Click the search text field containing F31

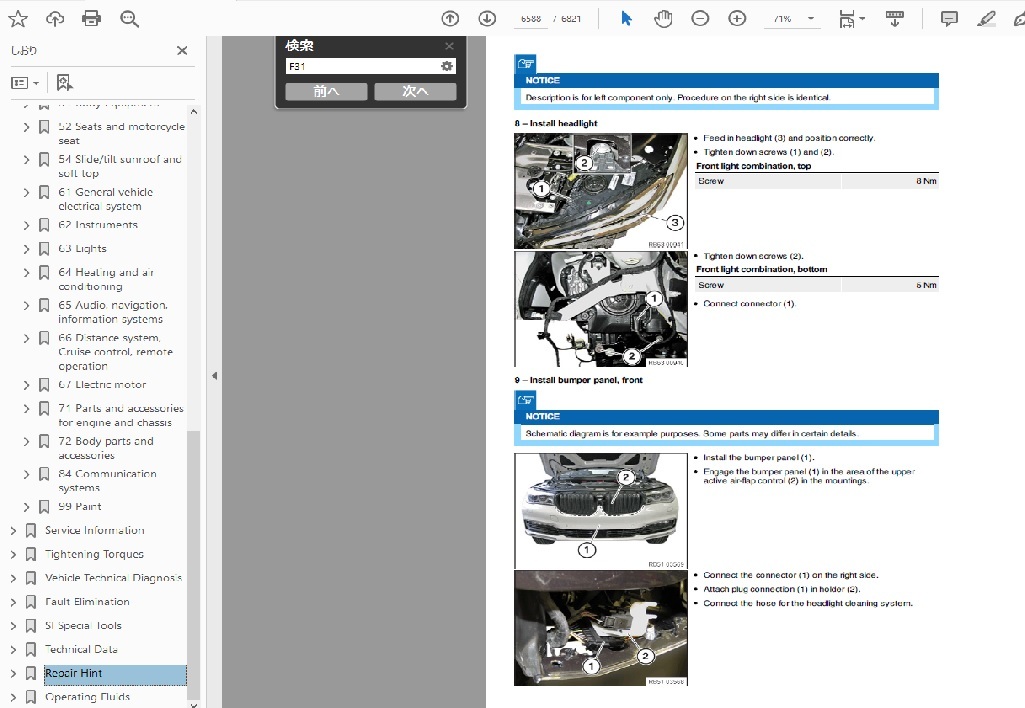[363, 66]
